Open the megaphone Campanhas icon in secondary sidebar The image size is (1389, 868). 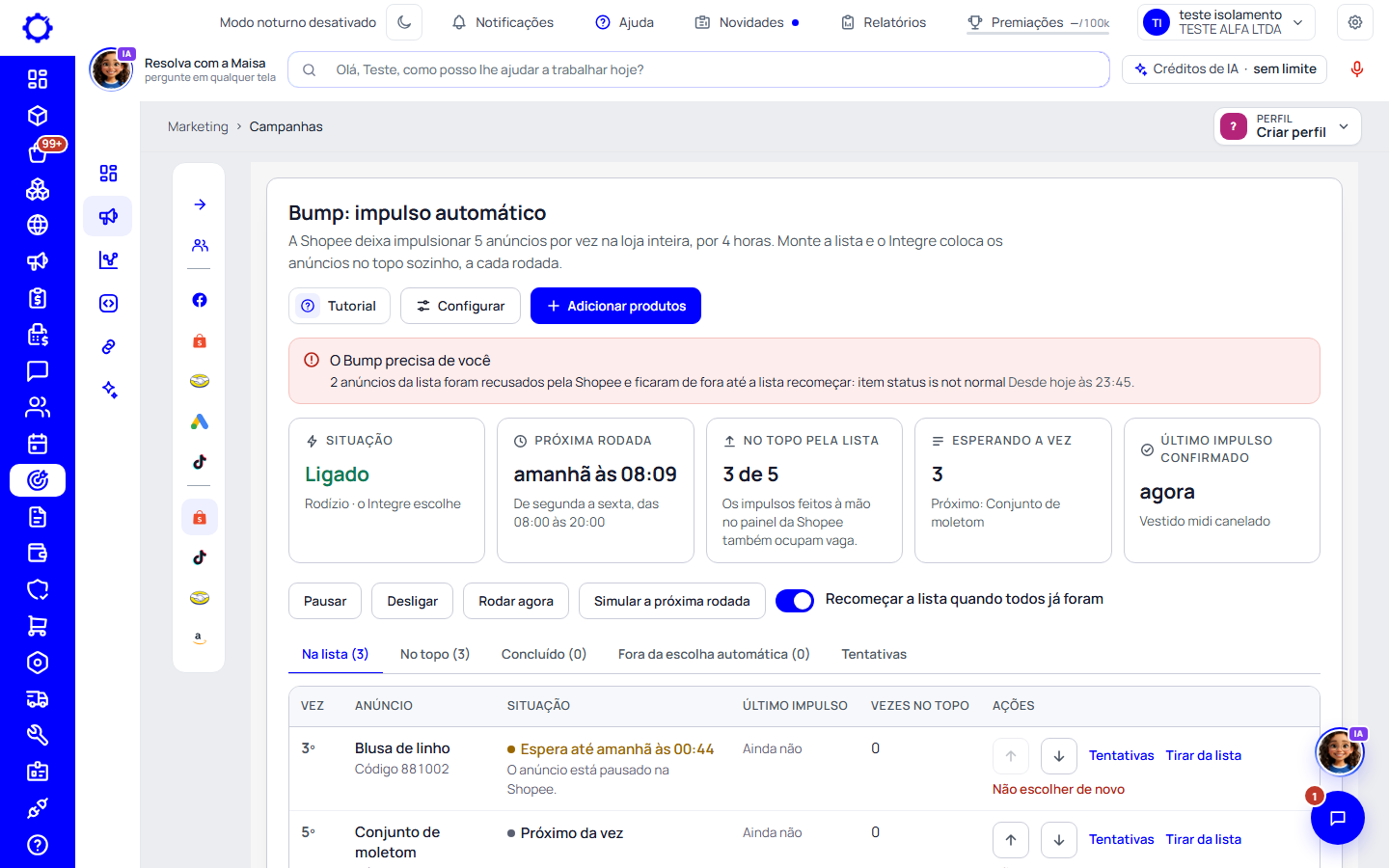108,216
